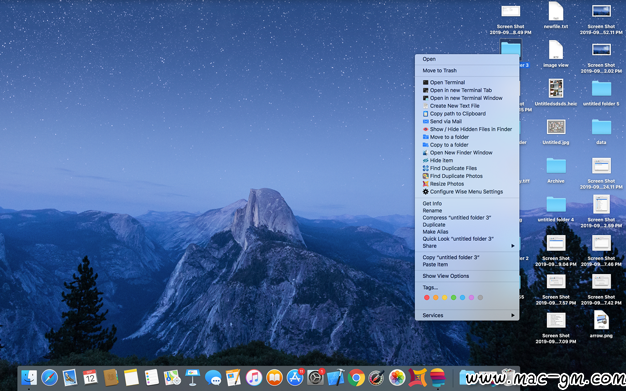Apply the orange tag color
626x391 pixels.
point(436,298)
